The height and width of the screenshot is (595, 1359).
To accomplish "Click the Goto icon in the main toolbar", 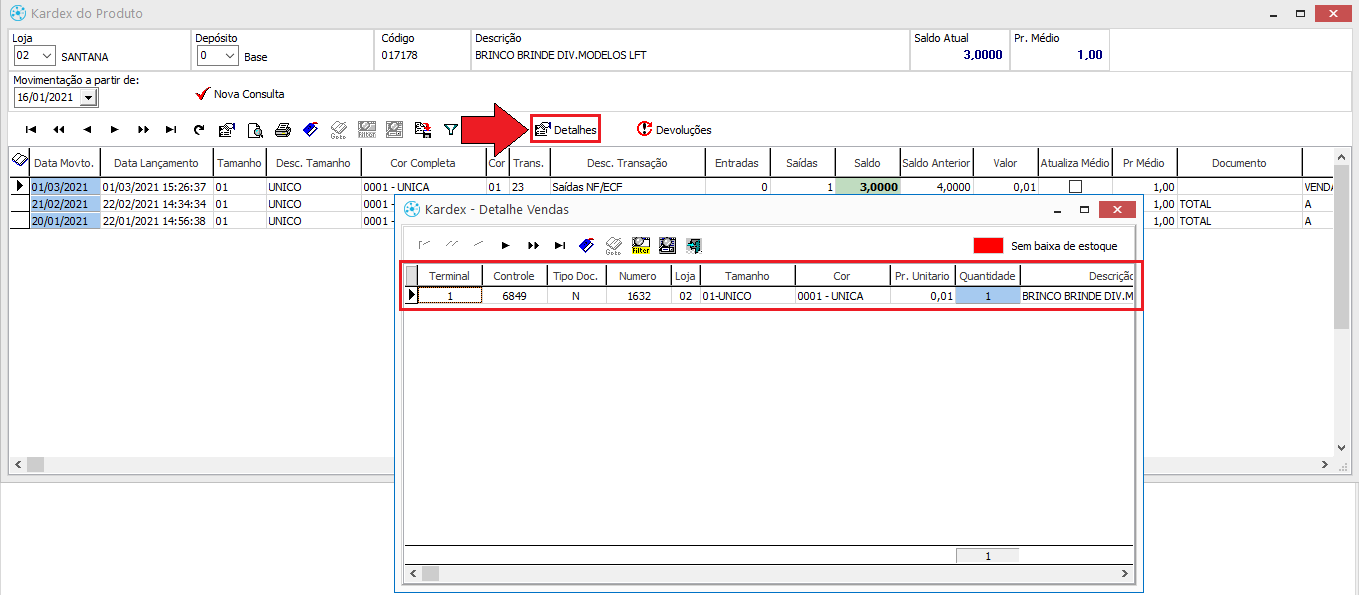I will click(x=339, y=130).
